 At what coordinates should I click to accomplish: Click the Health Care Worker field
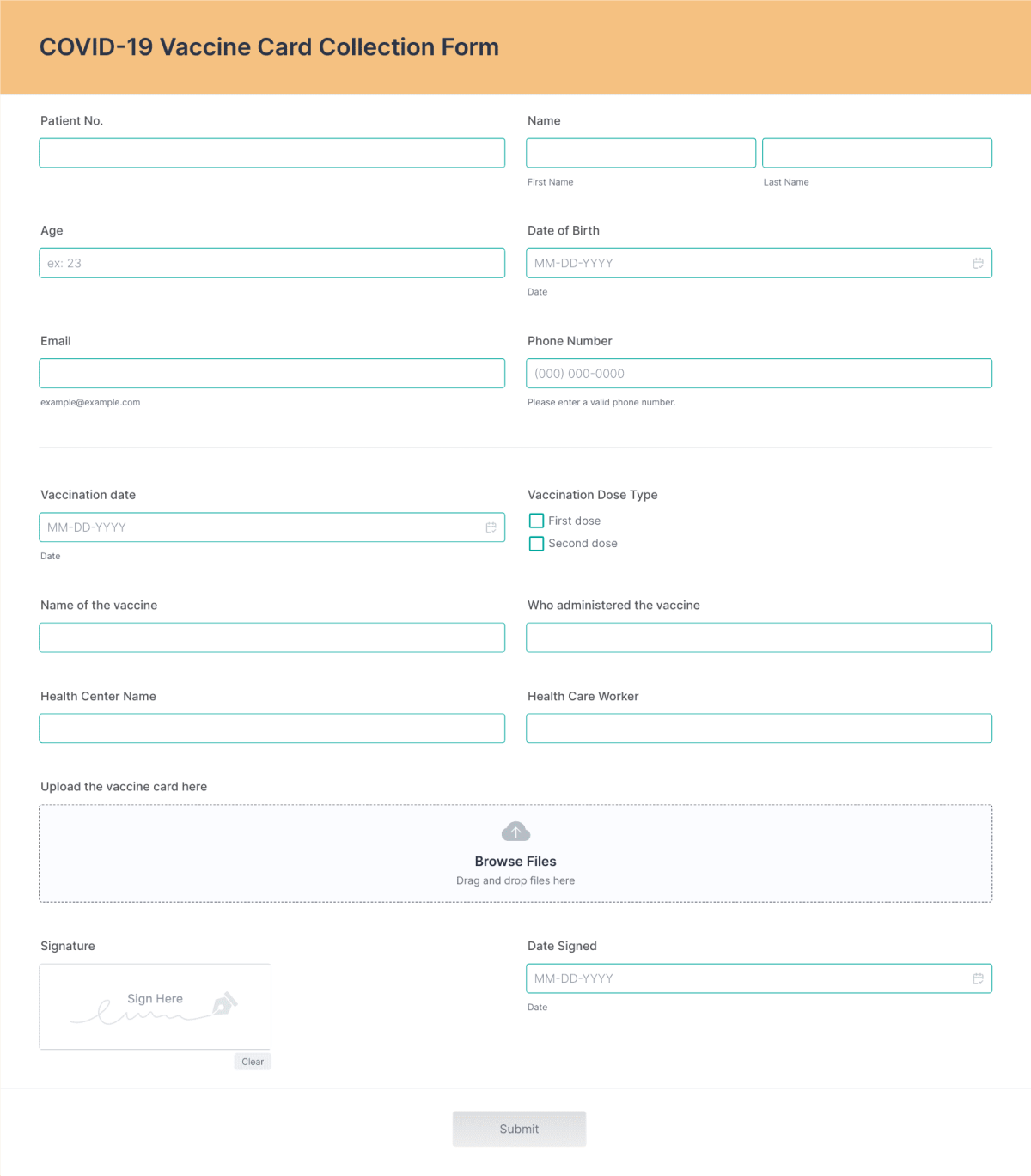tap(759, 728)
